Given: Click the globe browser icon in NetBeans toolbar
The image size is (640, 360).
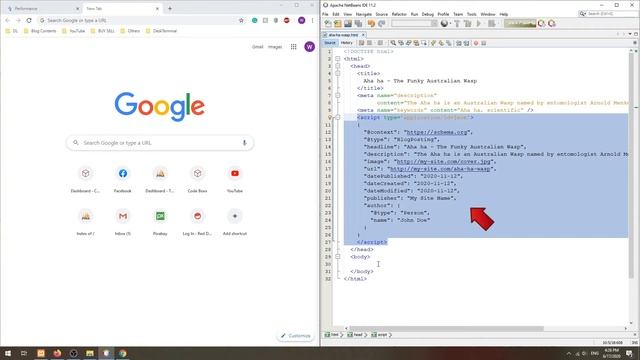Looking at the screenshot, I should 444,24.
